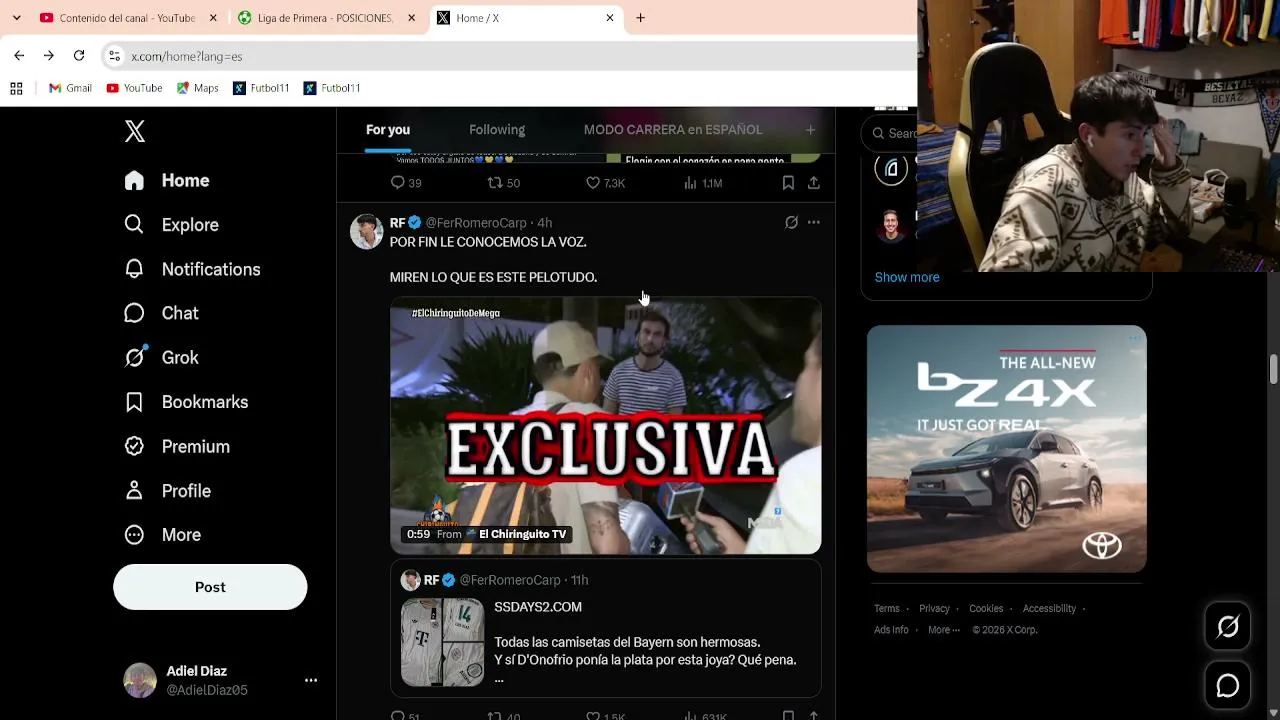The height and width of the screenshot is (720, 1280).
Task: Open more options on FerRomeroCarp's post
Action: tap(814, 222)
